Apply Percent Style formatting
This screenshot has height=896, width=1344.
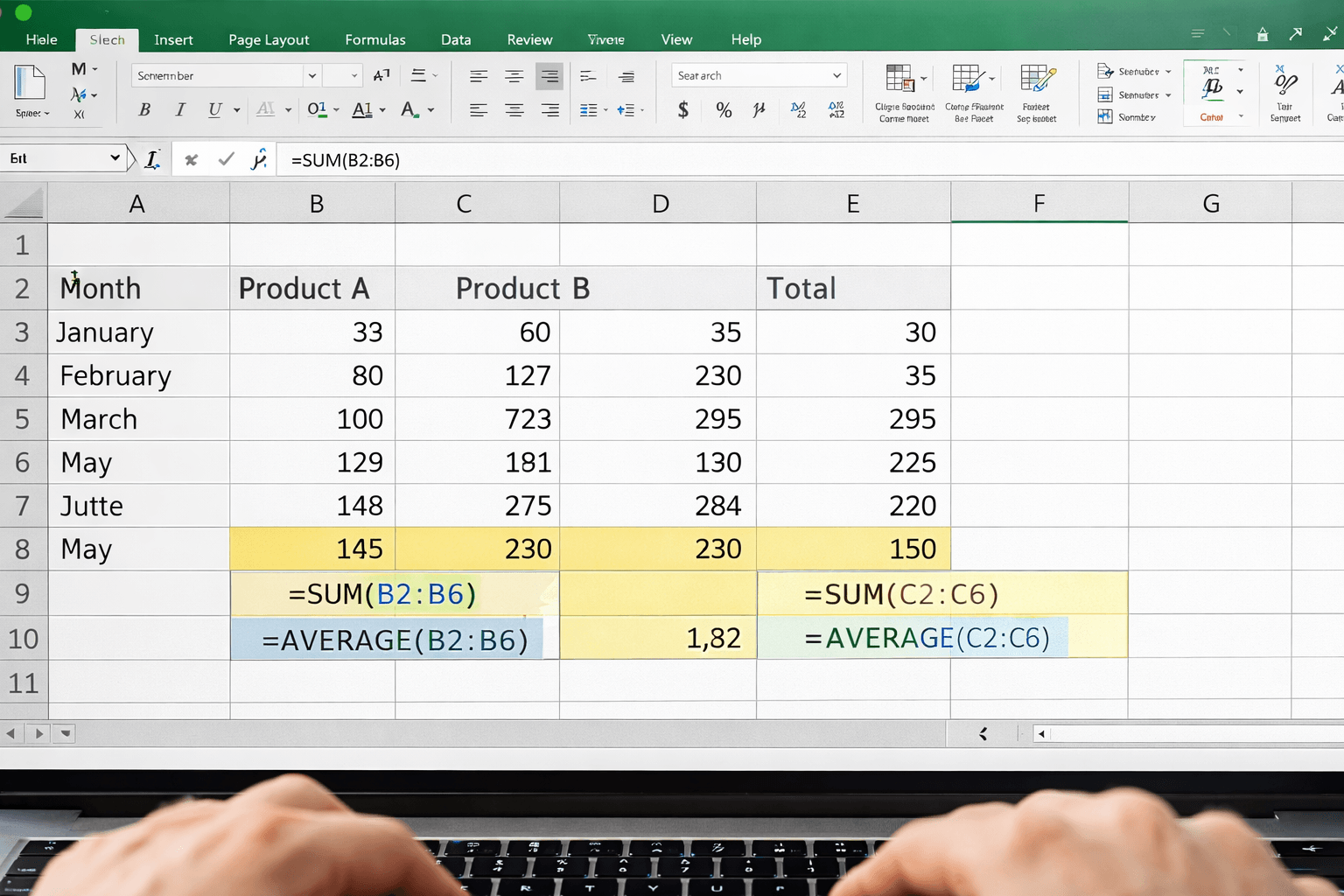pos(724,110)
